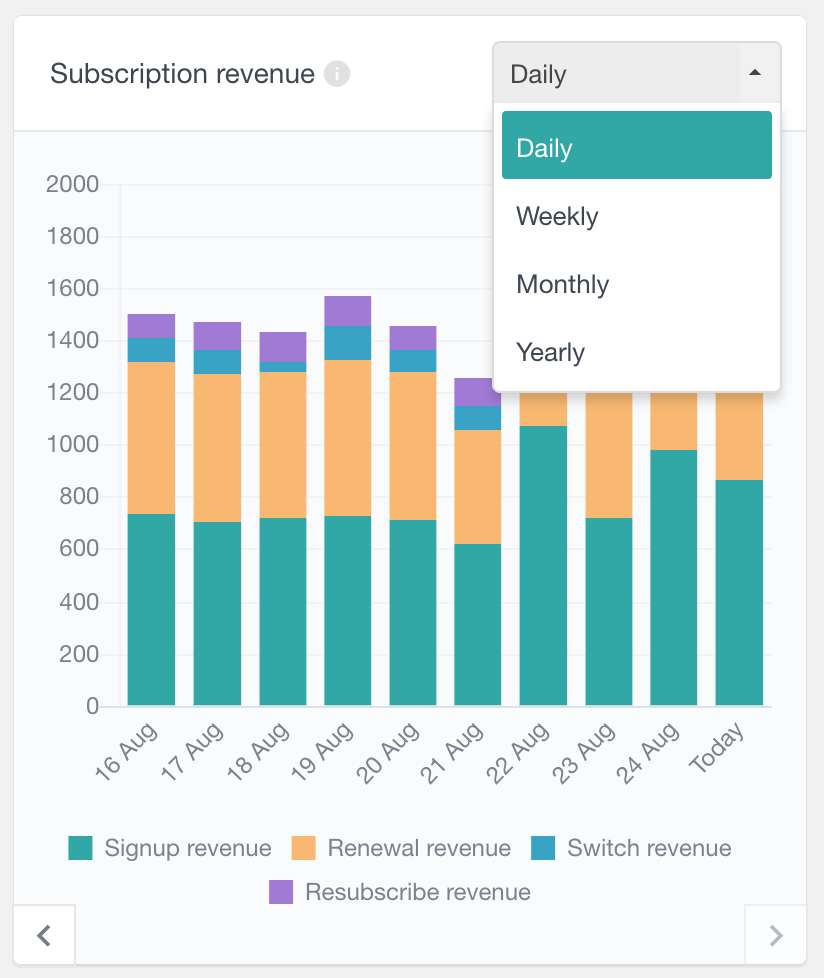Click the info icon beside Subscription revenue
Viewport: 824px width, 978px height.
click(x=337, y=74)
